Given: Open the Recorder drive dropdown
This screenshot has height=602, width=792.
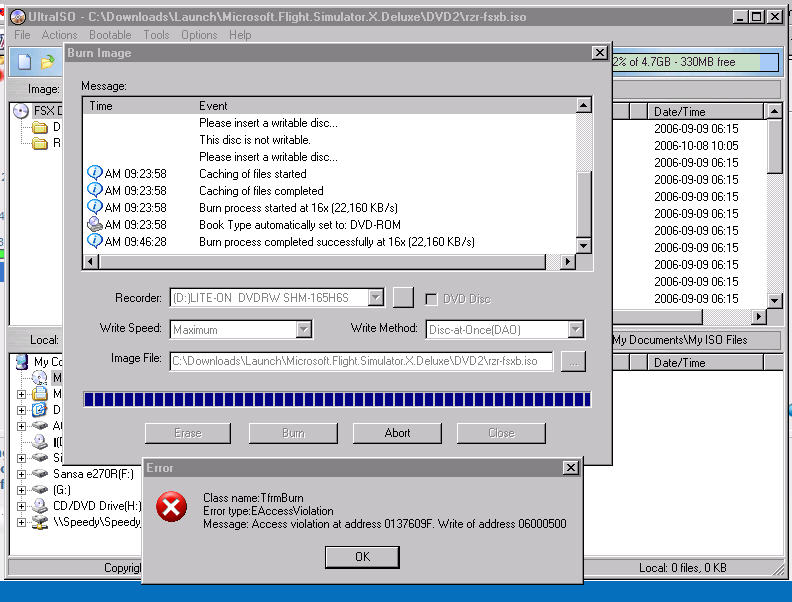Looking at the screenshot, I should click(375, 297).
